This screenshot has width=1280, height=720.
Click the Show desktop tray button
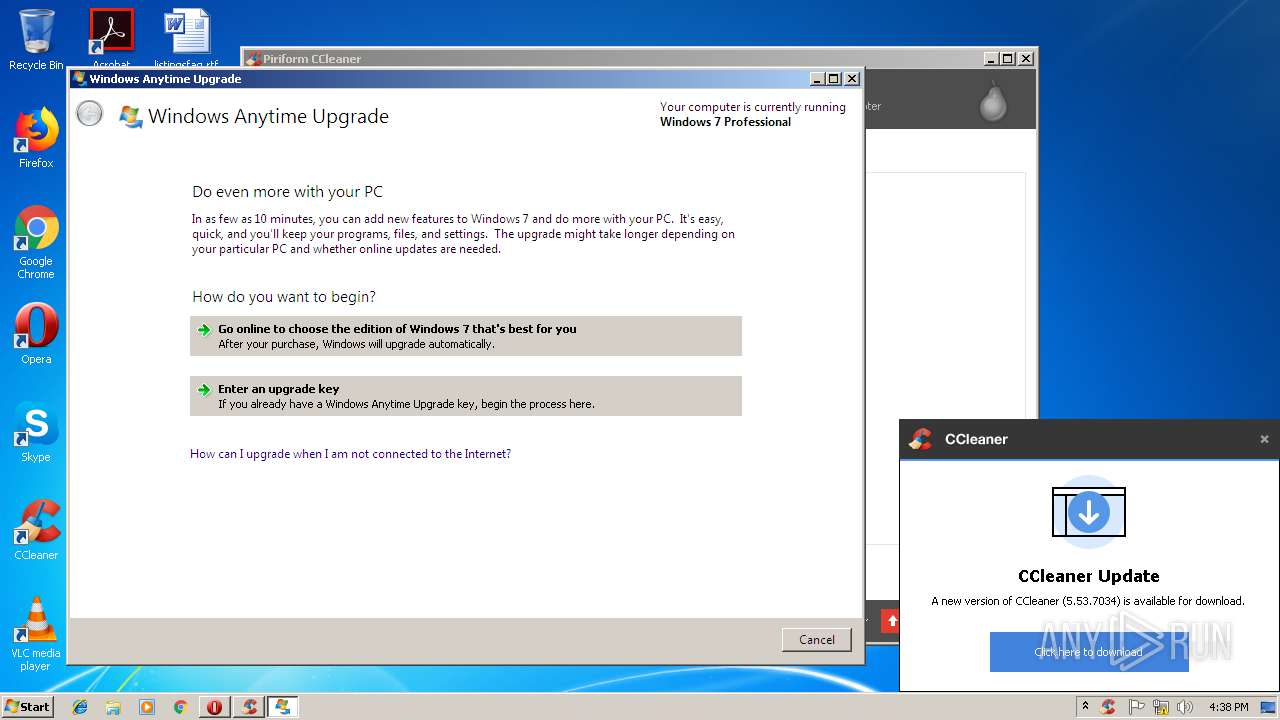click(x=1268, y=707)
